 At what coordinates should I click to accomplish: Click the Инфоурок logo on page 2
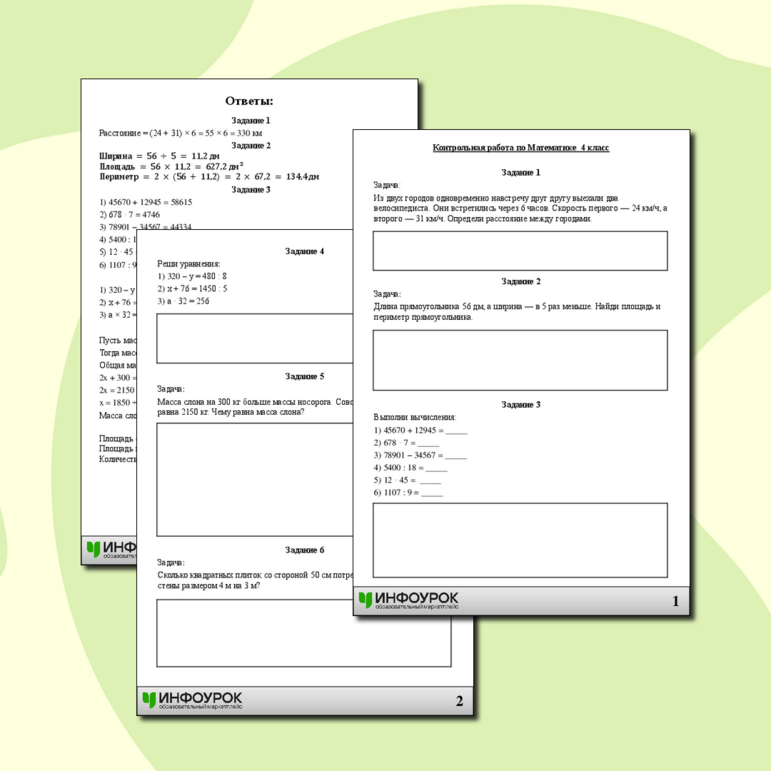point(192,700)
